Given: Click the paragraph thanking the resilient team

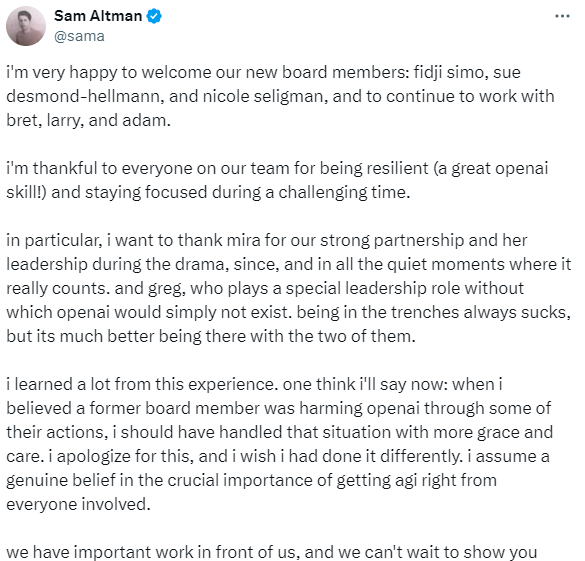Looking at the screenshot, I should 277,180.
